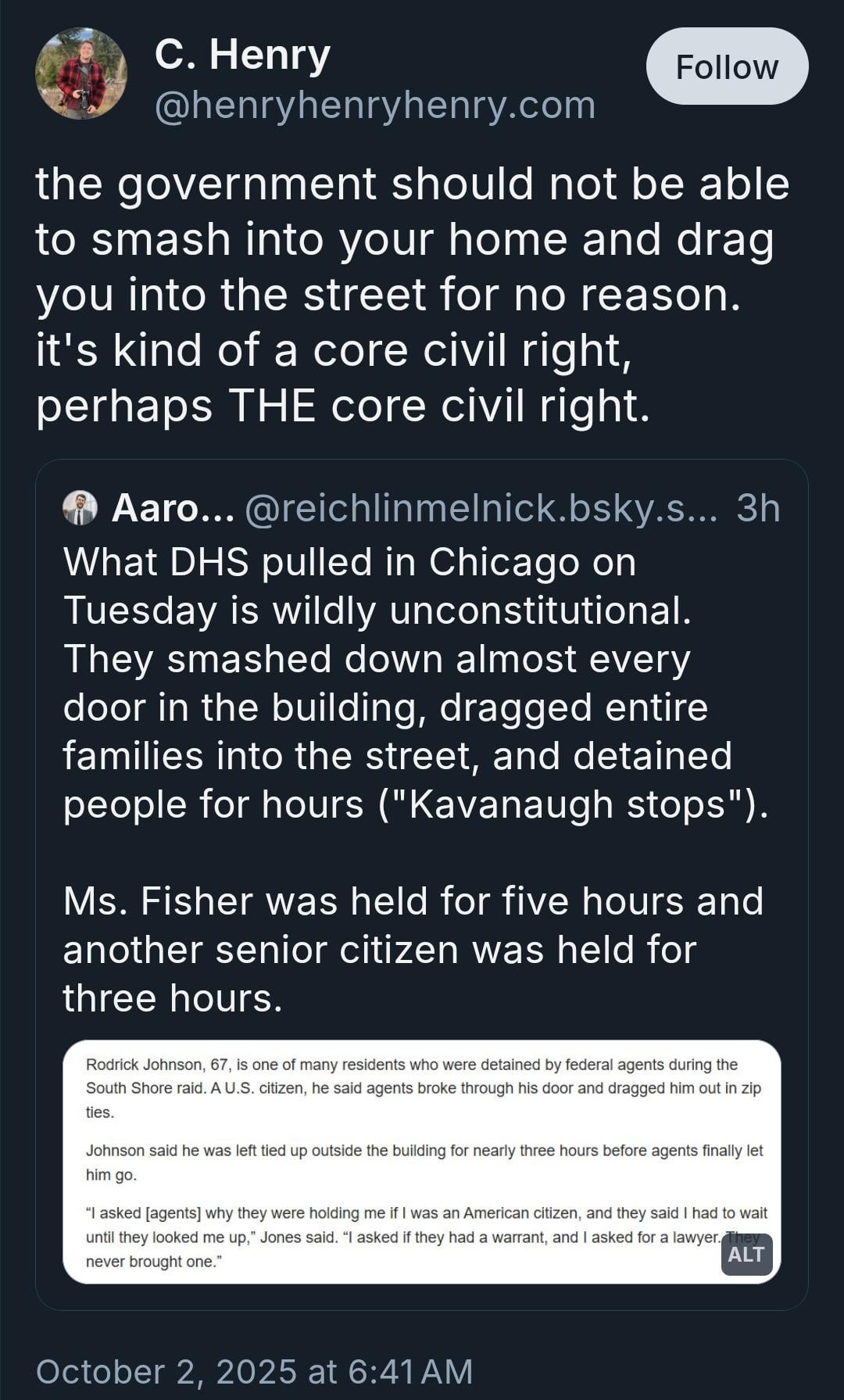Follow C. Henry
Viewport: 844px width, 1400px height.
pyautogui.click(x=727, y=66)
